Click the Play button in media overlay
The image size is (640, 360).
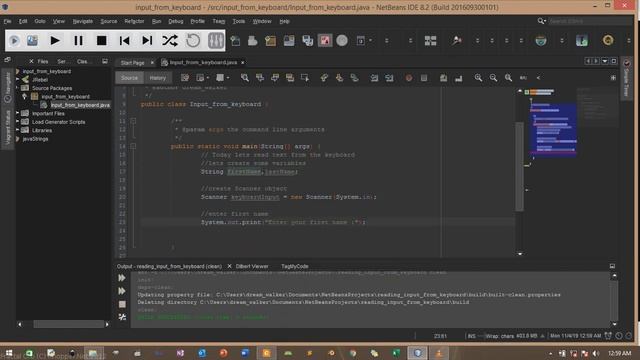pos(55,40)
